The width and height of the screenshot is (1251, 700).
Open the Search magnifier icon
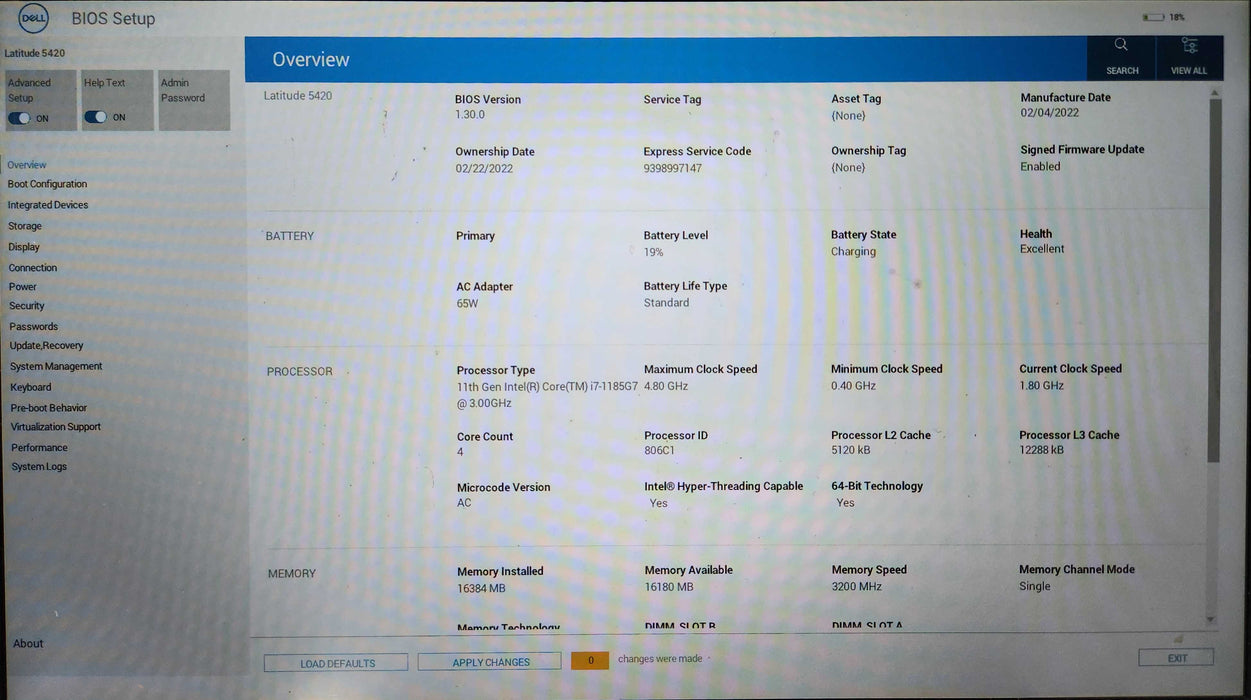1121,45
